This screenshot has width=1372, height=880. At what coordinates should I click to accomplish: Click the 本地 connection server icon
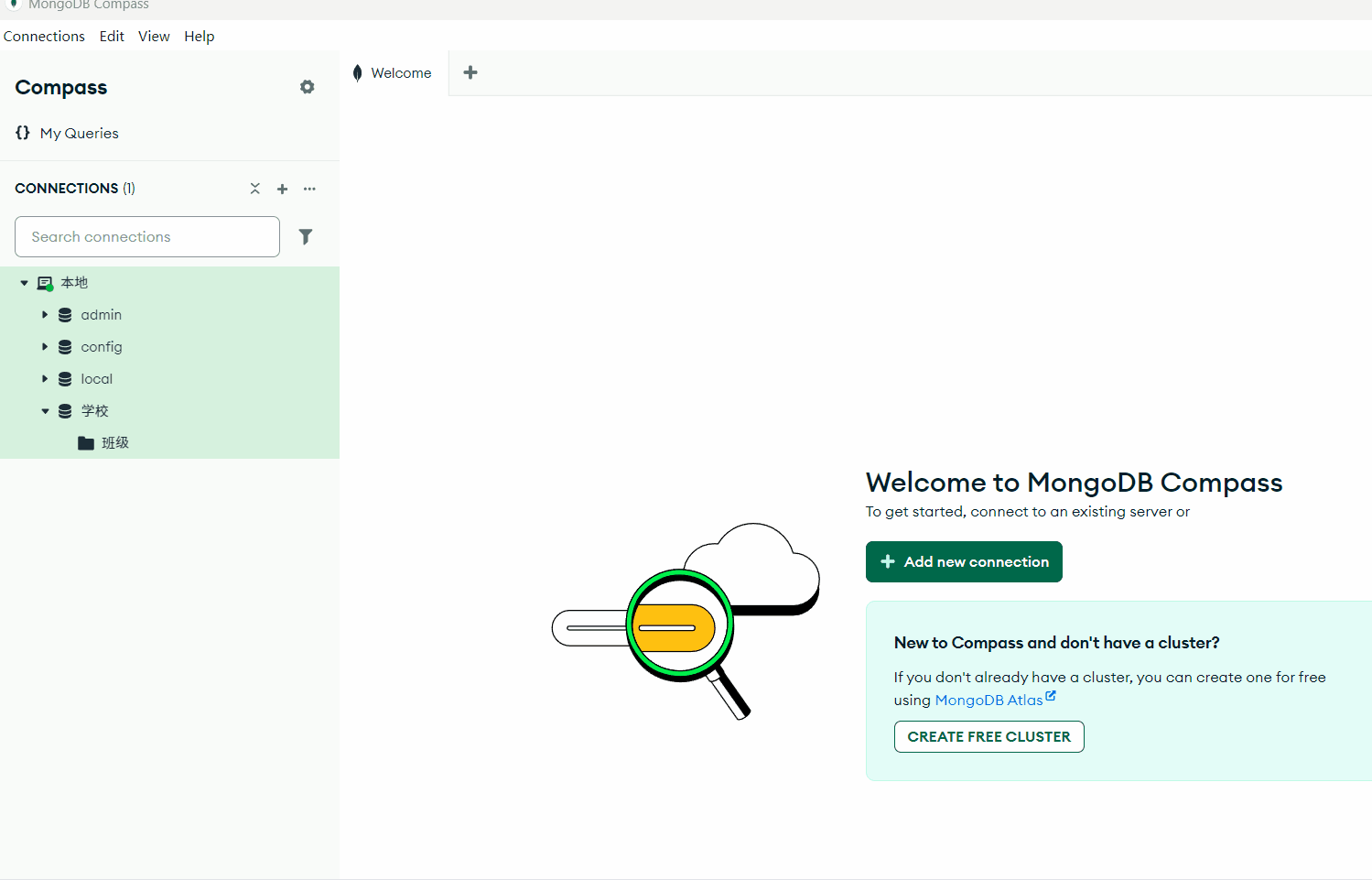click(x=45, y=283)
